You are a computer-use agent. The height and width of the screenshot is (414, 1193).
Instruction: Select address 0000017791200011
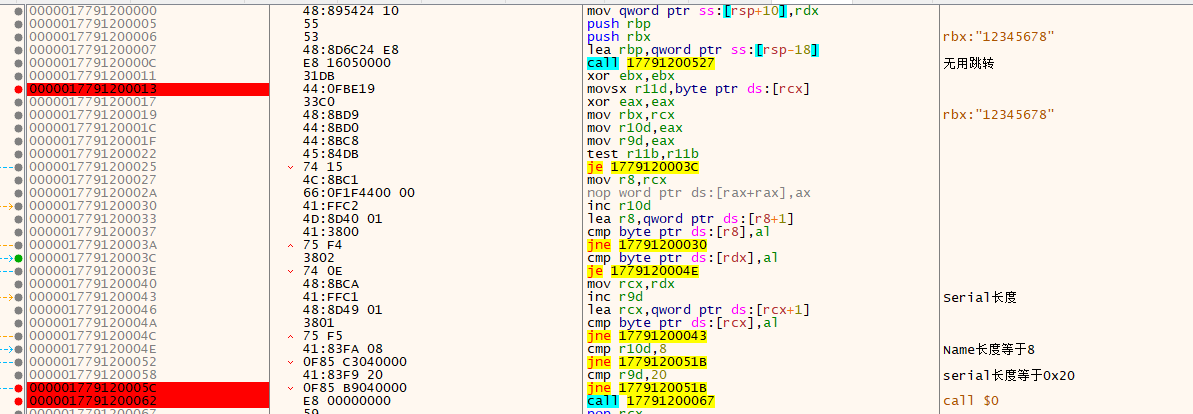tap(93, 76)
